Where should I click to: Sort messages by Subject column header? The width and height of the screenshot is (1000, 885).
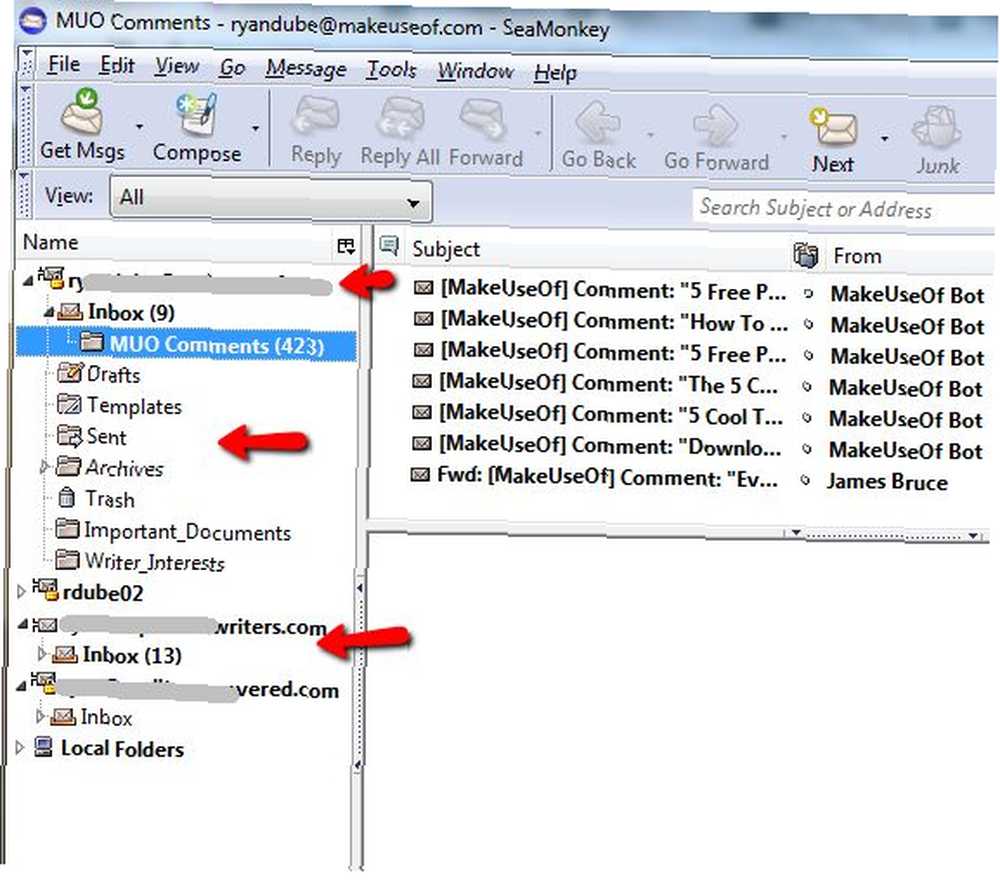445,249
